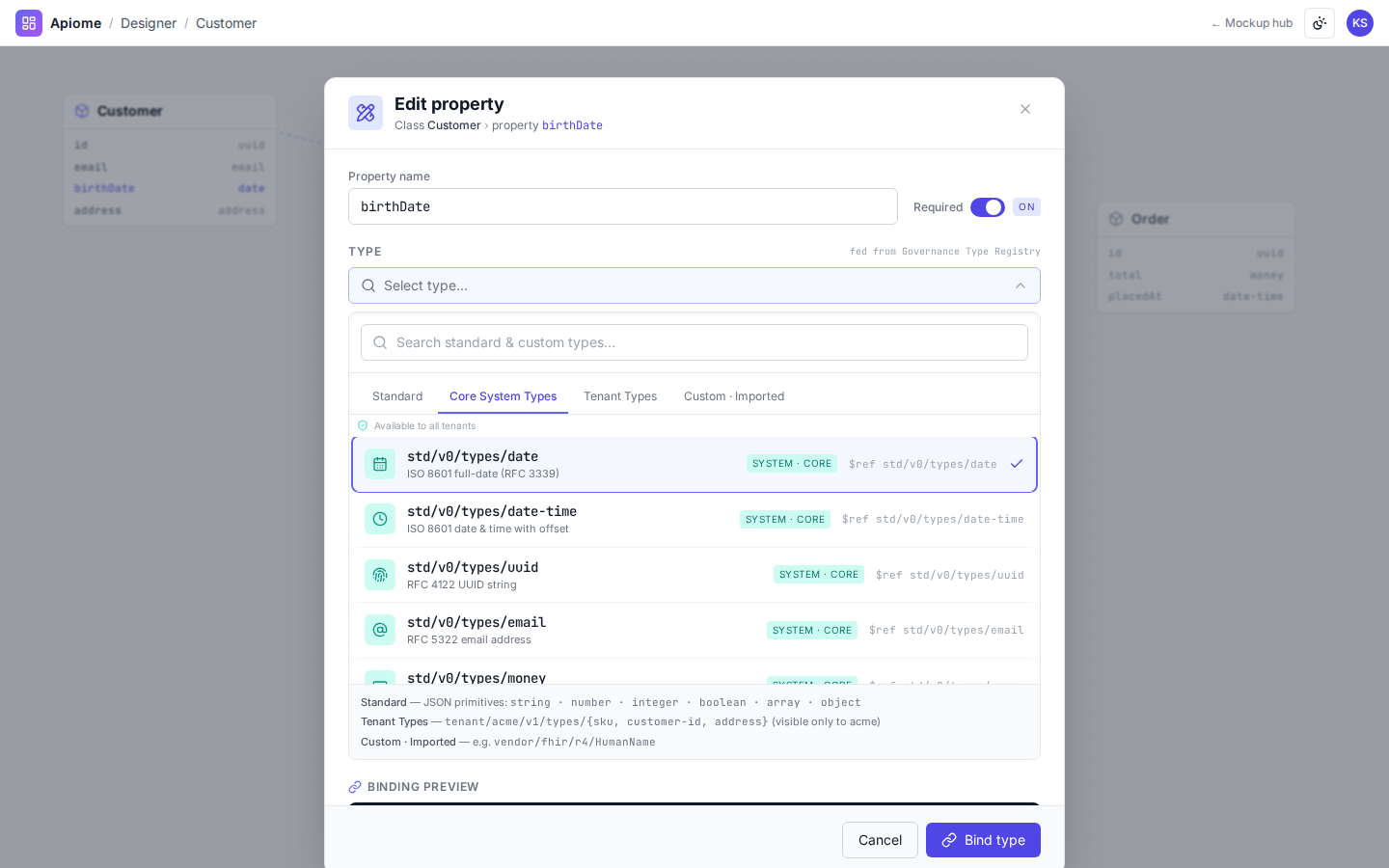Focus the Property name input field
The width and height of the screenshot is (1389, 868).
(623, 206)
